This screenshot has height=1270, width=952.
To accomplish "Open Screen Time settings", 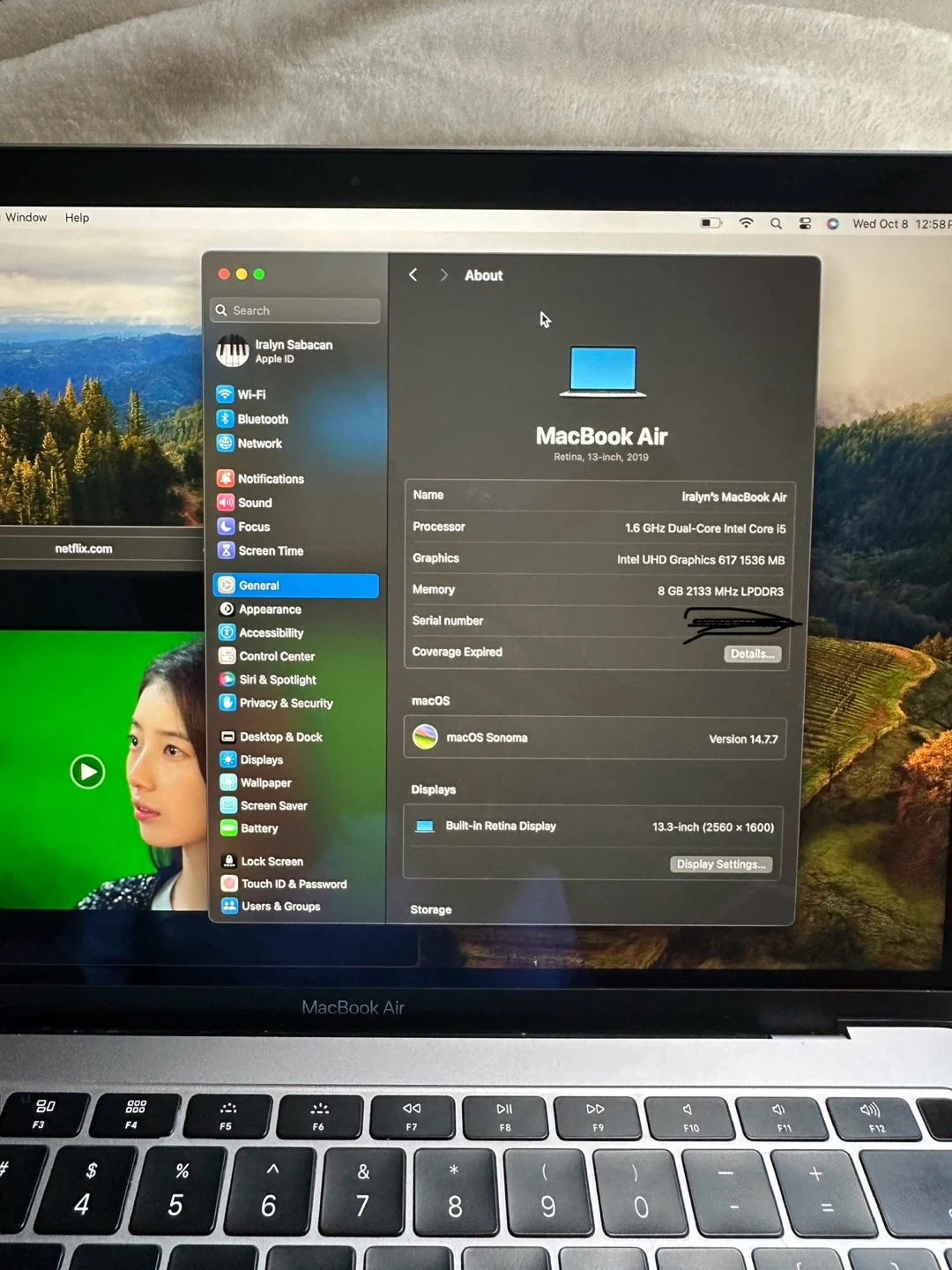I will (270, 550).
